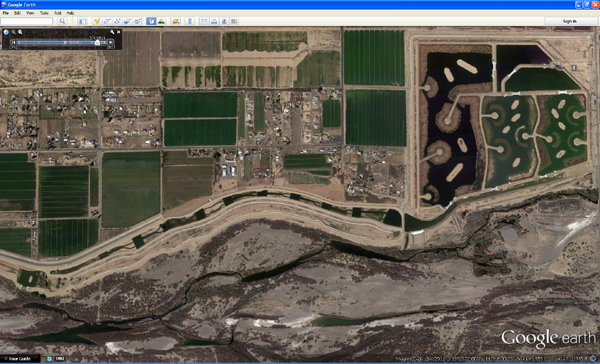
Task: Open the File menu
Action: (x=6, y=13)
